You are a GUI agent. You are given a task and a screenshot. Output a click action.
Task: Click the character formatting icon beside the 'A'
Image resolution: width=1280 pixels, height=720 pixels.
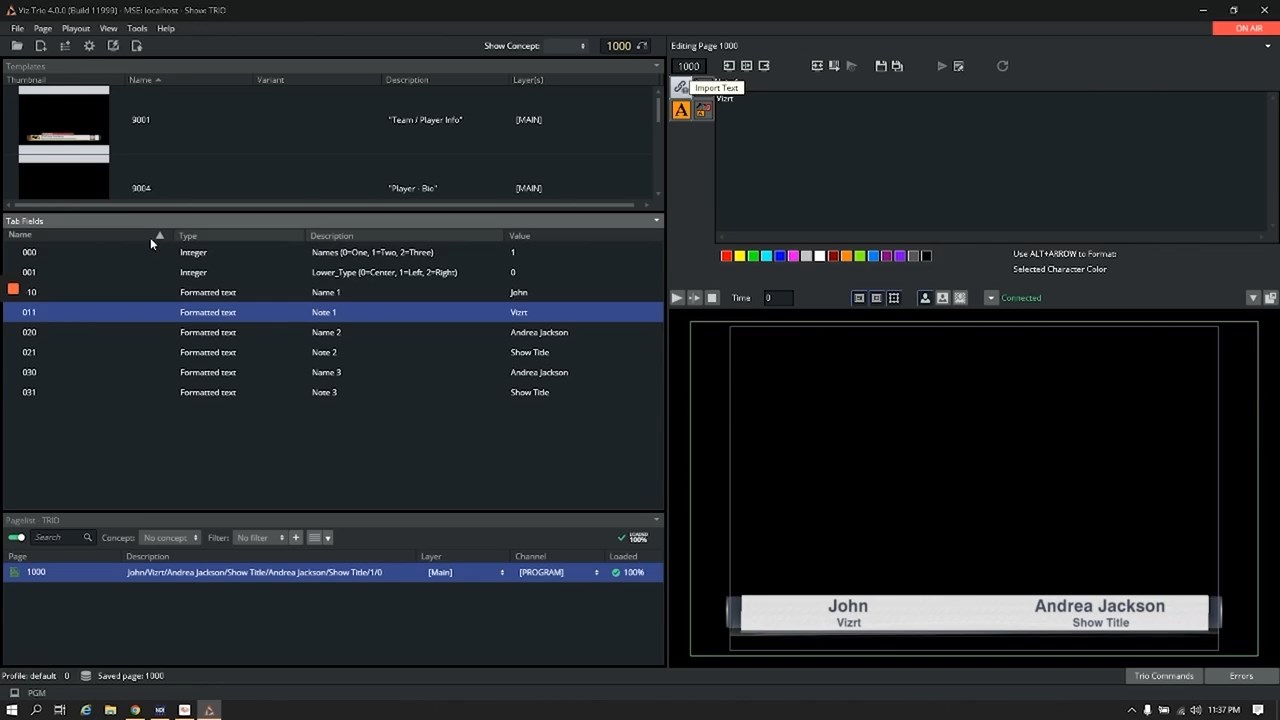click(702, 111)
